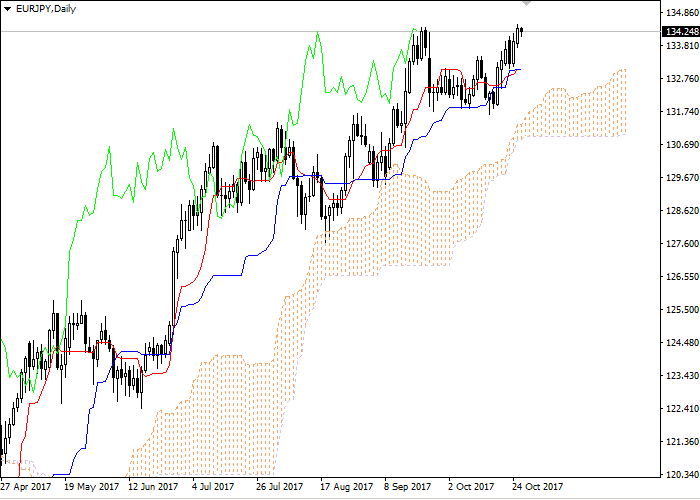Click the 124.480 price axis label

tap(682, 343)
